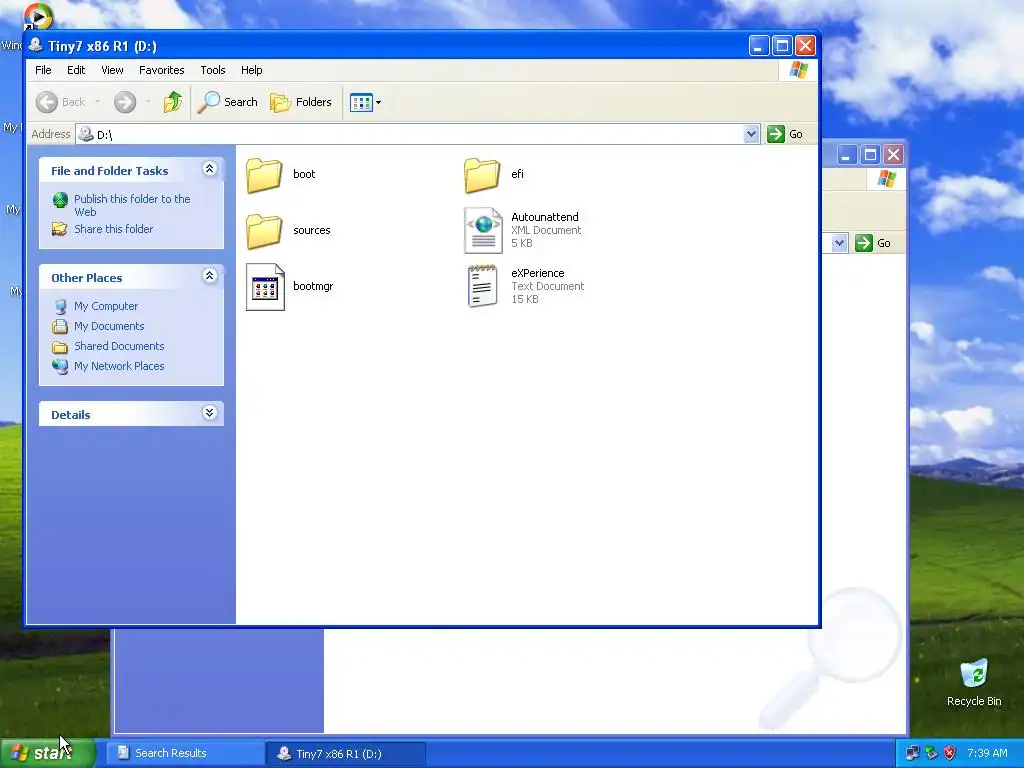This screenshot has height=768, width=1024.
Task: Expand the Details panel
Action: [x=210, y=413]
